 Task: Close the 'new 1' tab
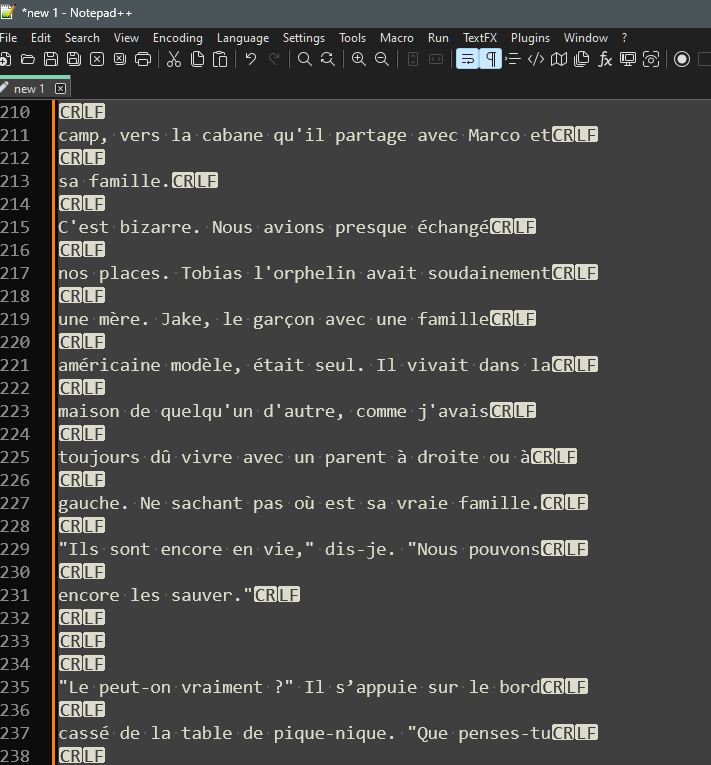pos(60,89)
